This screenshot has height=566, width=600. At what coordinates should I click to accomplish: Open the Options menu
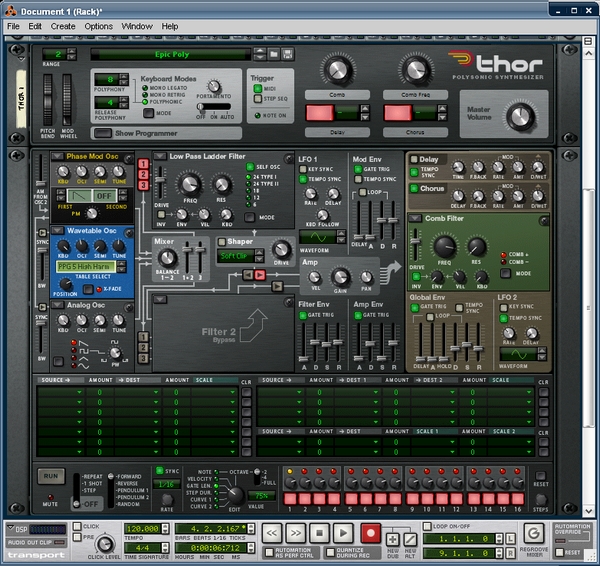[99, 26]
